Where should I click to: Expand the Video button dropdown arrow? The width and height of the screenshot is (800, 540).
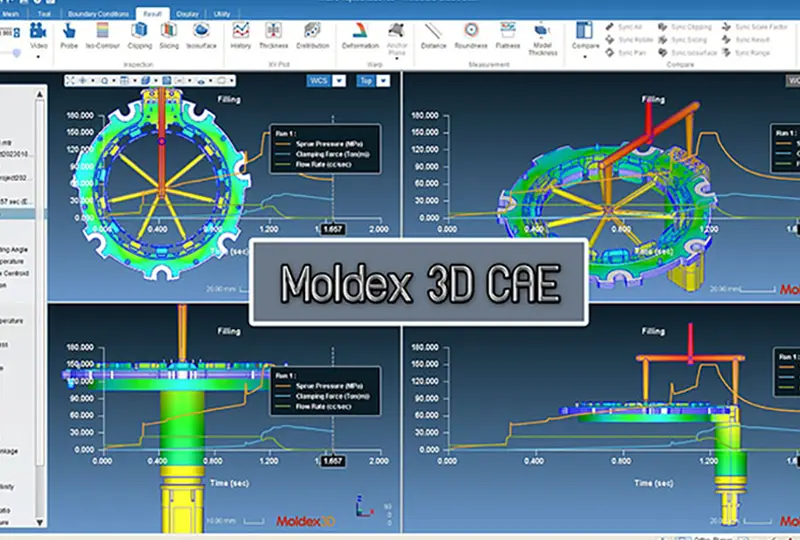[x=38, y=57]
